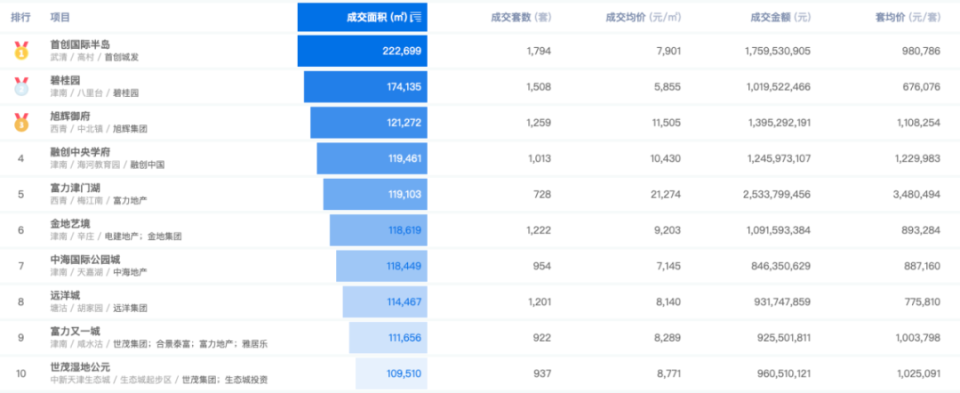Screen dimensions: 960x393
Task: Open project 远洋城
Action: pyautogui.click(x=65, y=296)
